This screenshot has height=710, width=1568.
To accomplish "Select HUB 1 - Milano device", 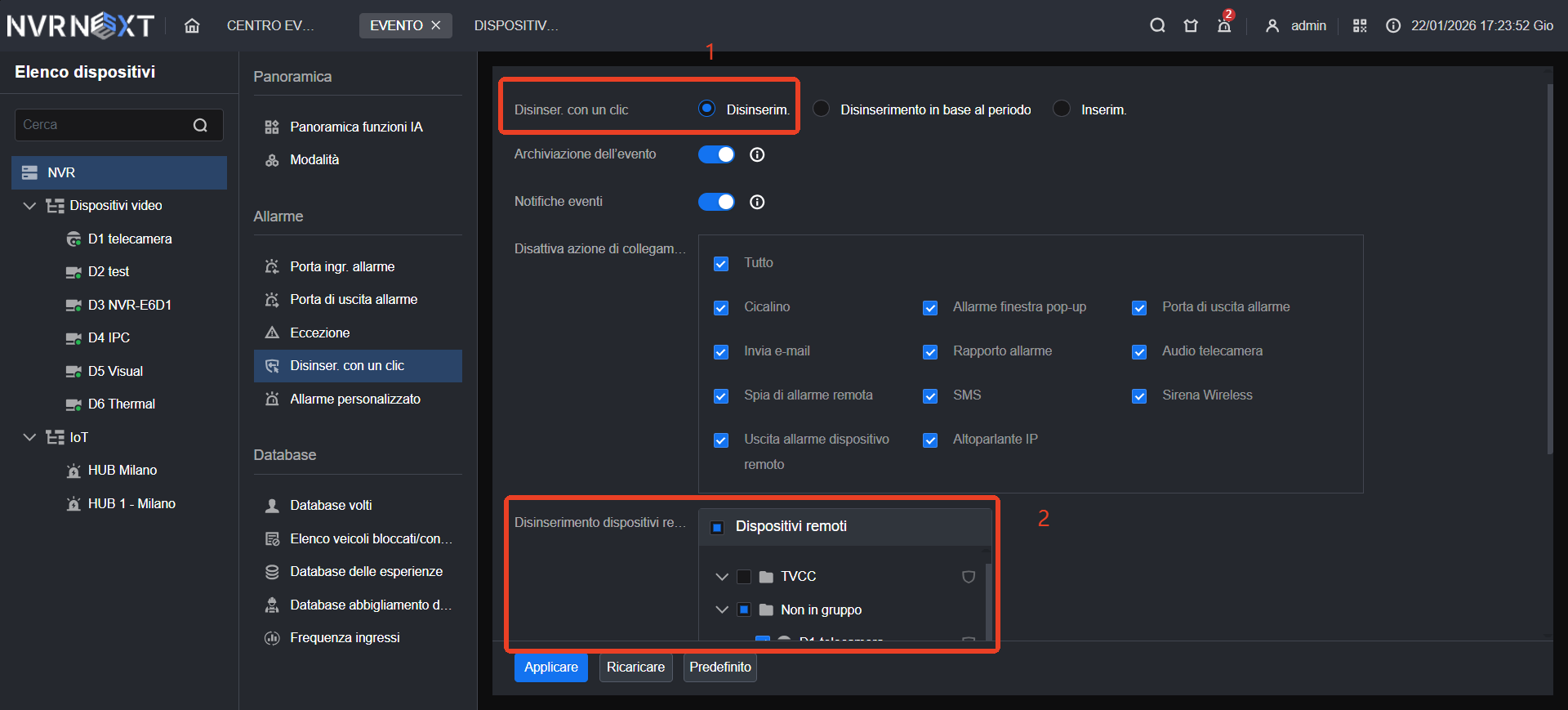I will tap(119, 503).
